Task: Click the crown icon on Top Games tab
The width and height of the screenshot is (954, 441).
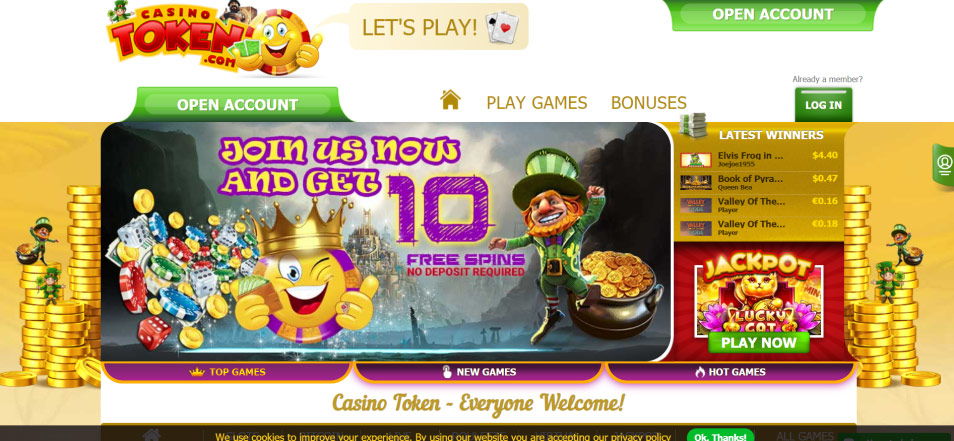Action: [197, 372]
